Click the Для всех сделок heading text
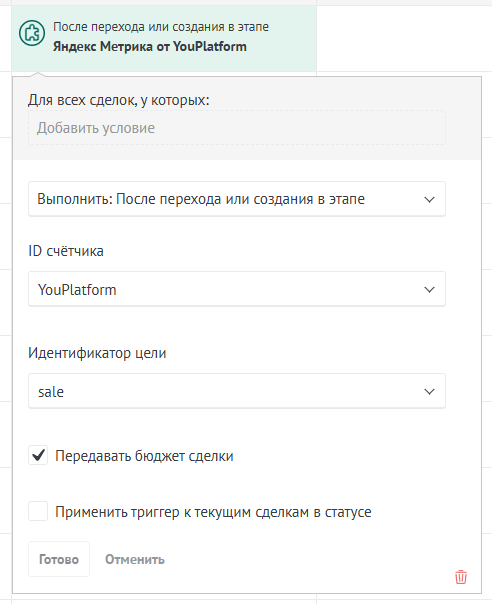Image resolution: width=492 pixels, height=604 pixels. coord(119,100)
